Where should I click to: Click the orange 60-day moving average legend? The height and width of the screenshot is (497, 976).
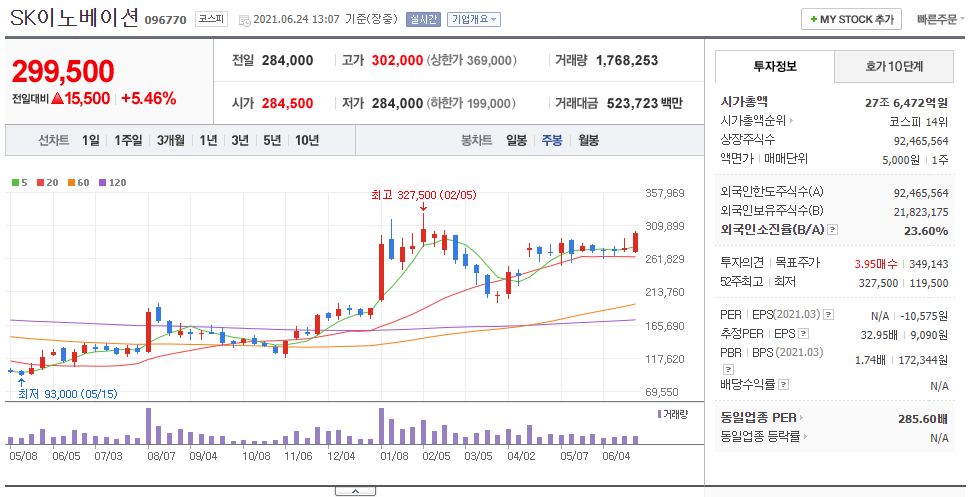click(x=78, y=182)
